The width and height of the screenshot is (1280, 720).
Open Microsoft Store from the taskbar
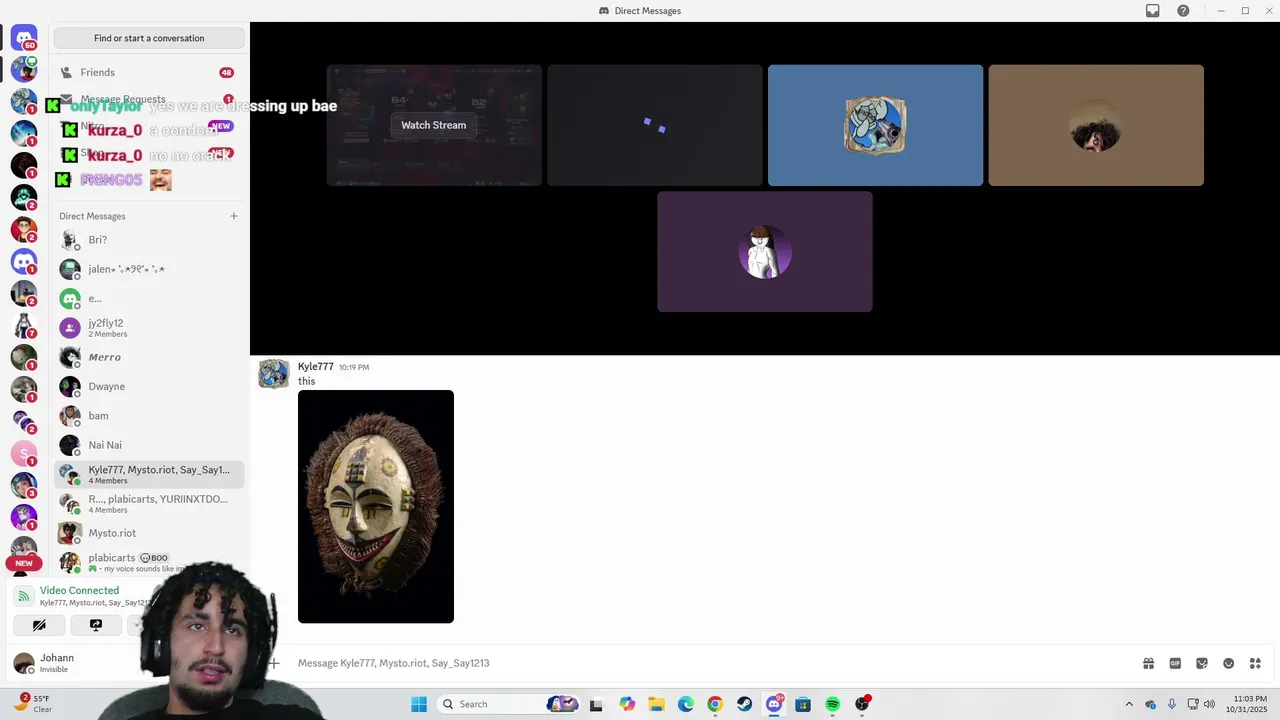(x=803, y=704)
